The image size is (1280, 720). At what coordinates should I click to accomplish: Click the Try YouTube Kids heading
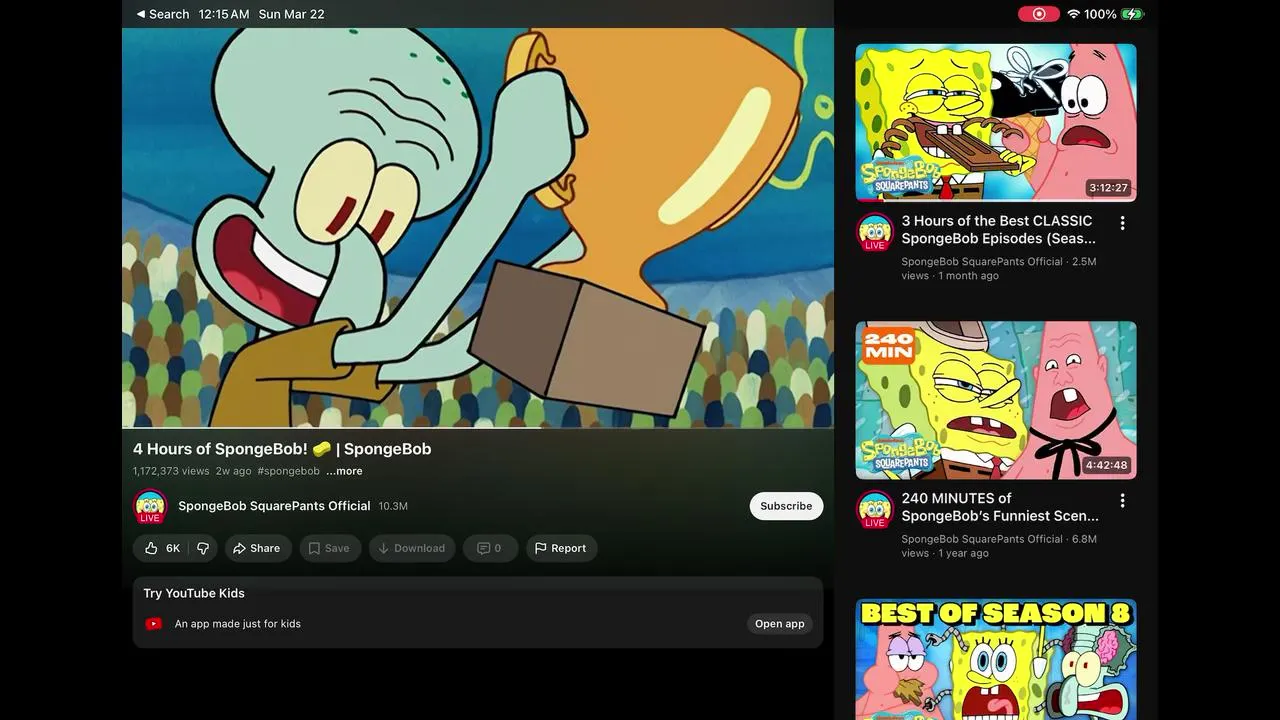(x=194, y=593)
